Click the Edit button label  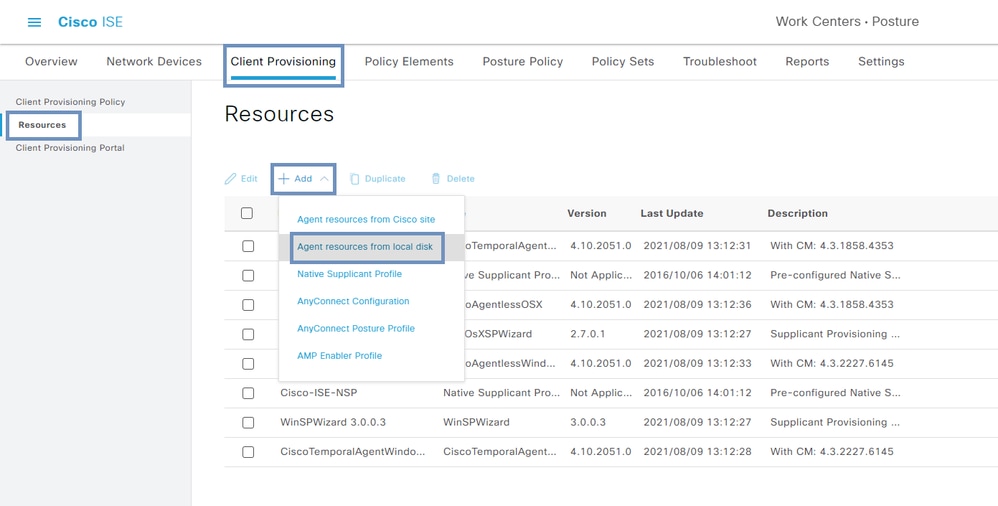click(249, 179)
